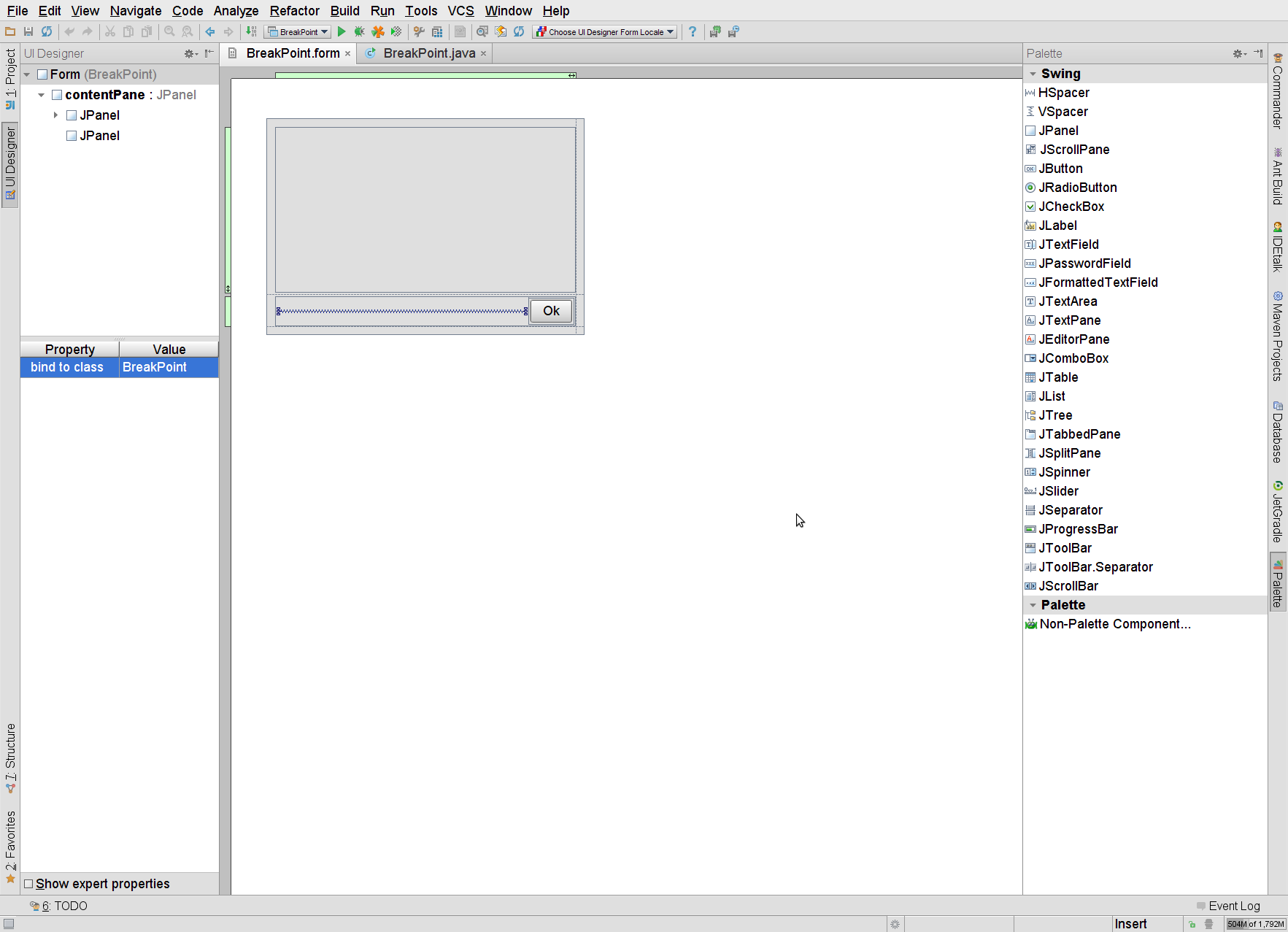1288x932 pixels.
Task: Collapse the Swing palette section
Action: point(1032,73)
